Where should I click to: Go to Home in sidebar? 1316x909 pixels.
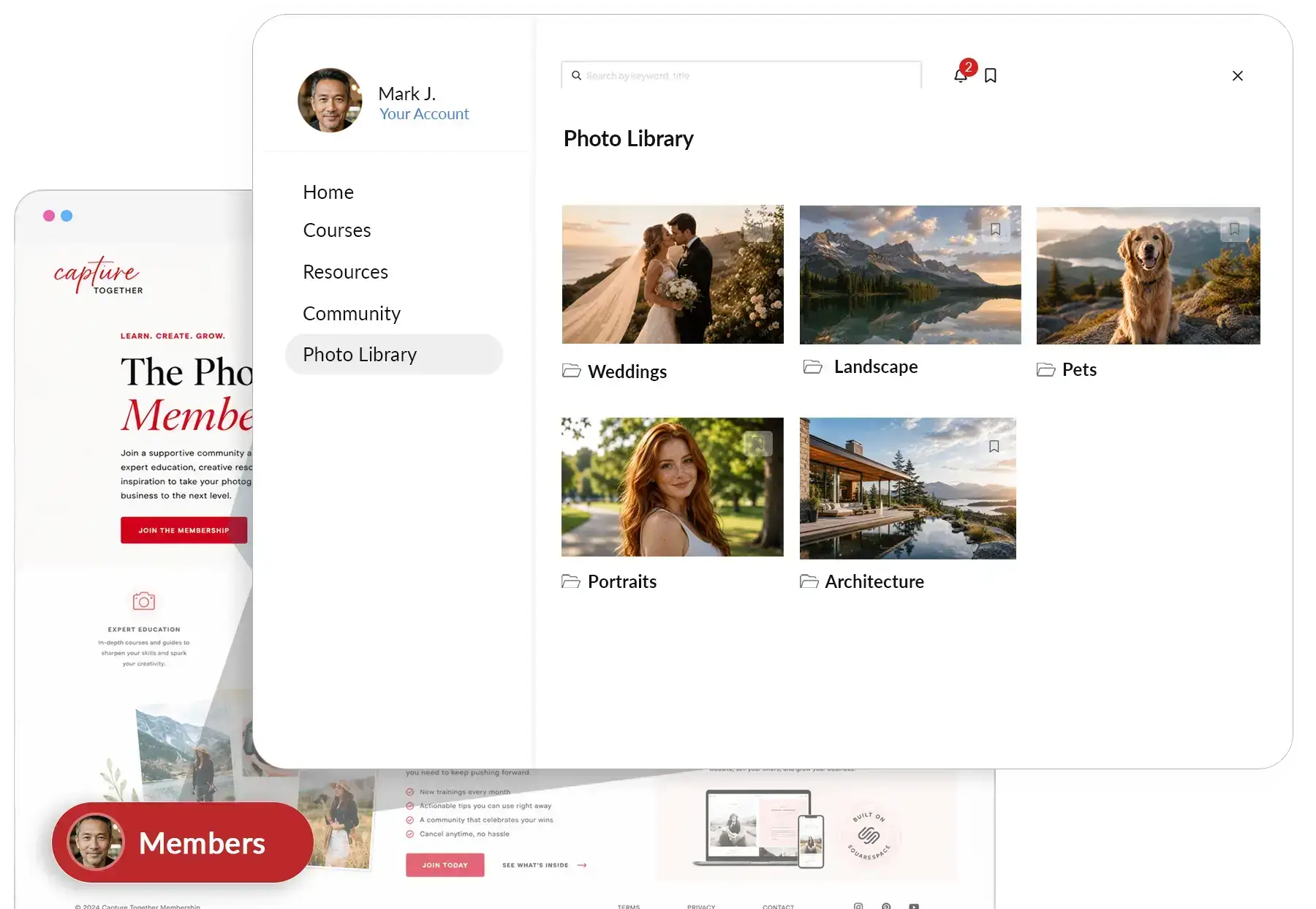click(x=328, y=192)
